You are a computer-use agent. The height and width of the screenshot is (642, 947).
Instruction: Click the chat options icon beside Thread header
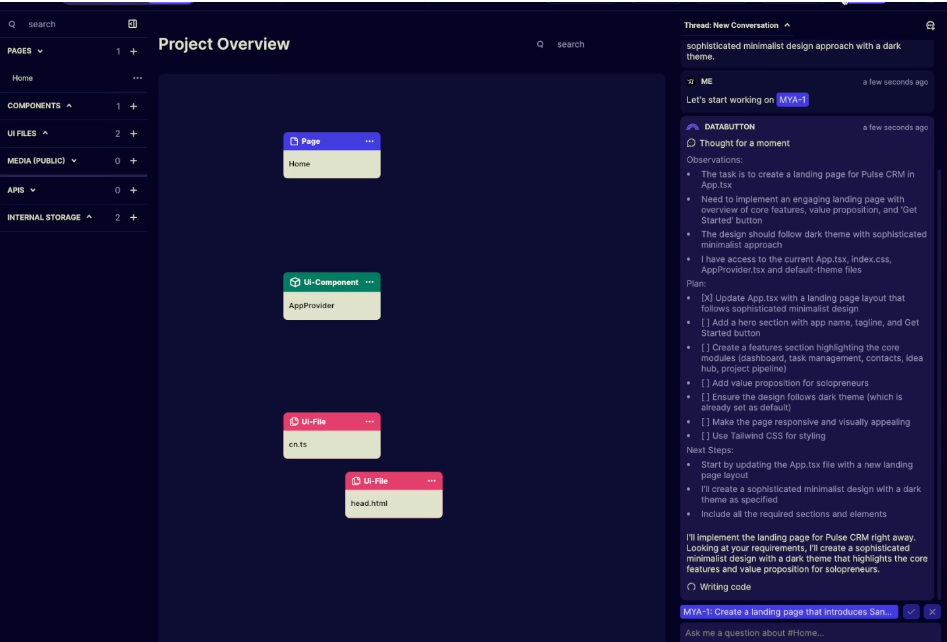coord(933,24)
